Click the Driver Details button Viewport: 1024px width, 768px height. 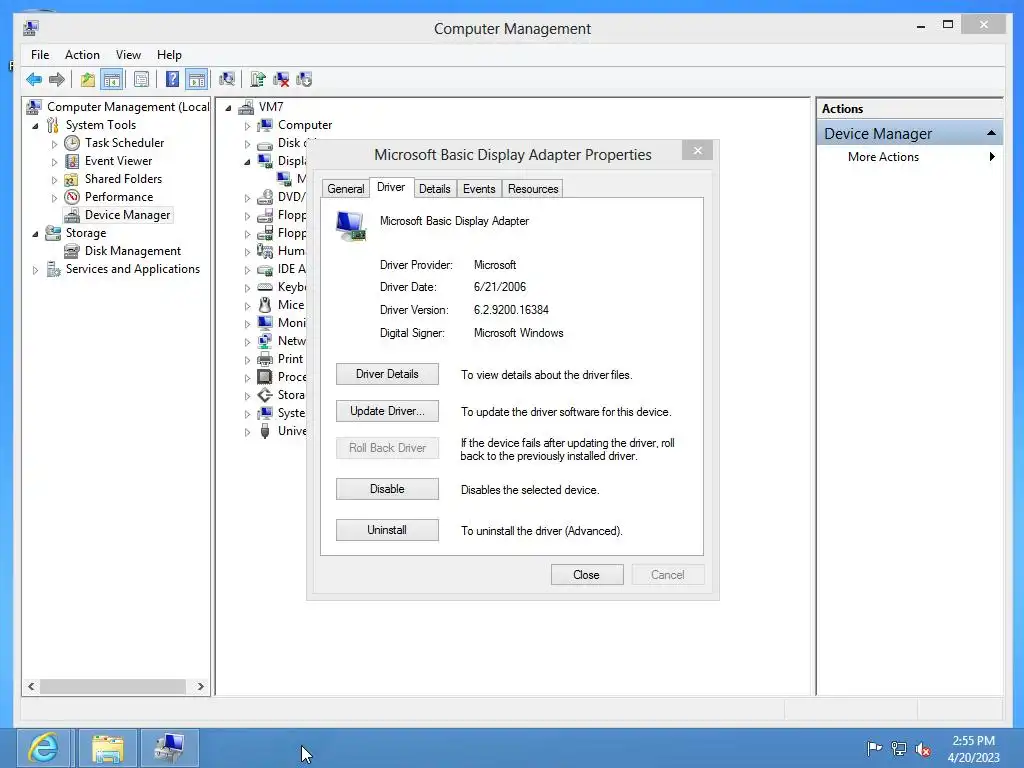point(387,374)
